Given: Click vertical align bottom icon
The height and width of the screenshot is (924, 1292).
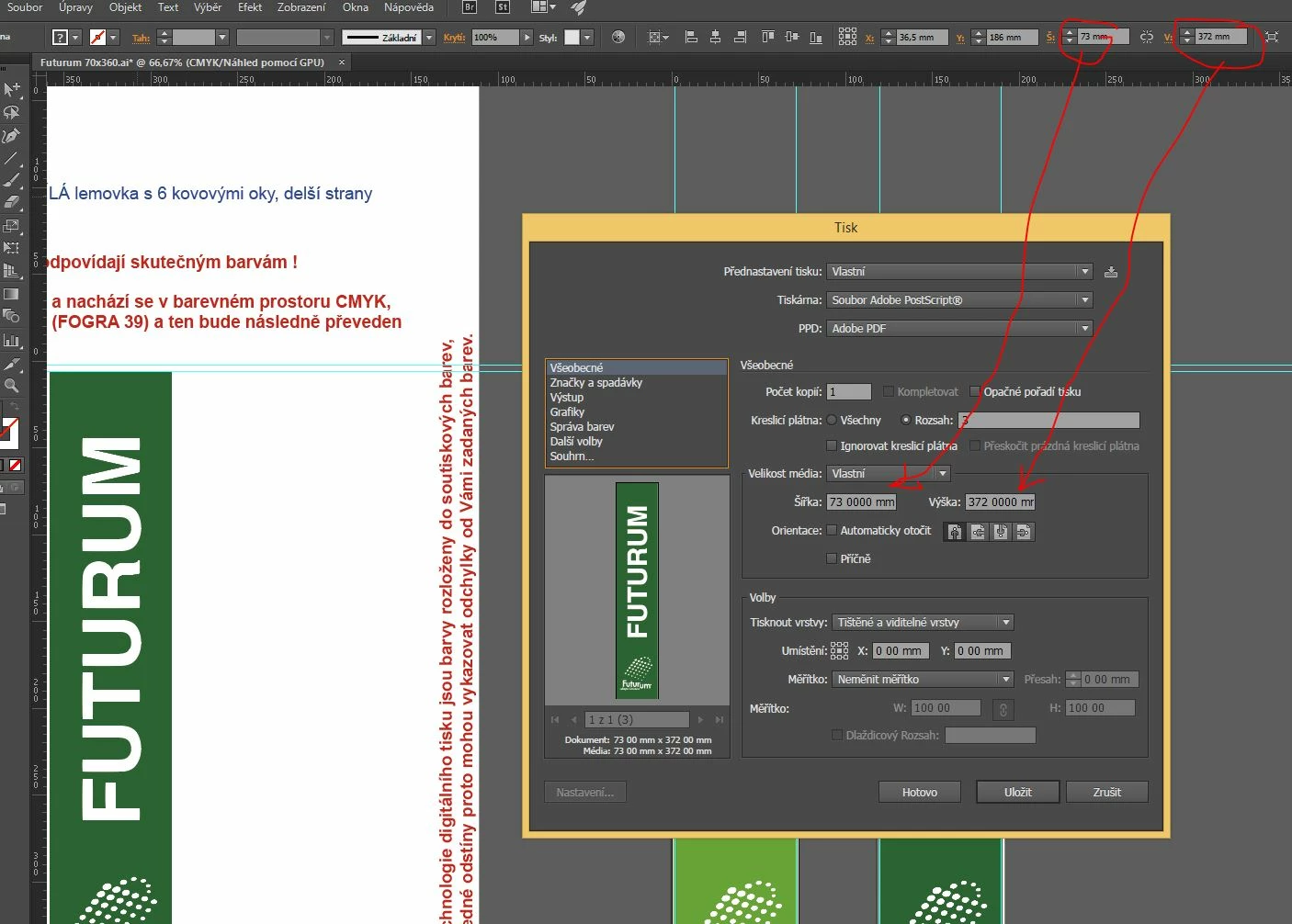Looking at the screenshot, I should 816,38.
